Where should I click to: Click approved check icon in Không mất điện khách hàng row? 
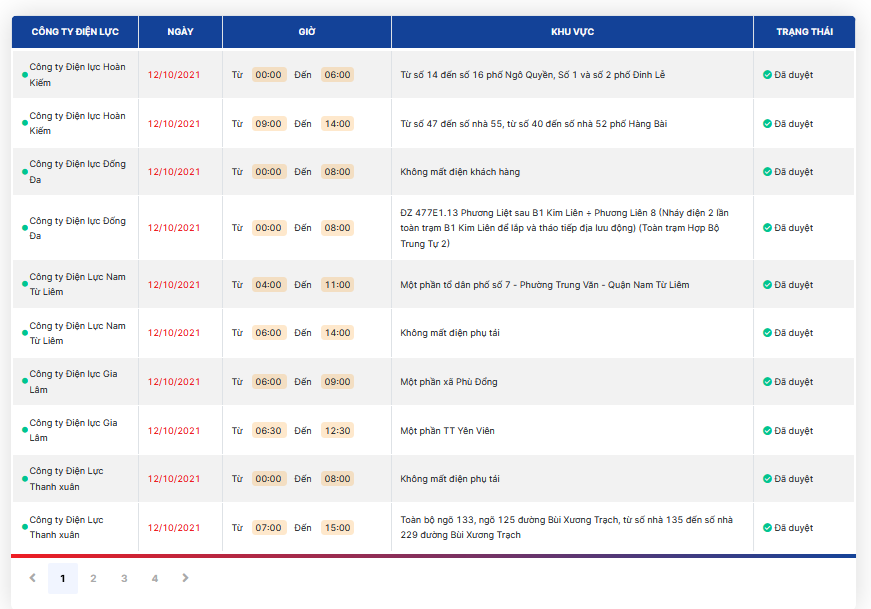(x=767, y=172)
